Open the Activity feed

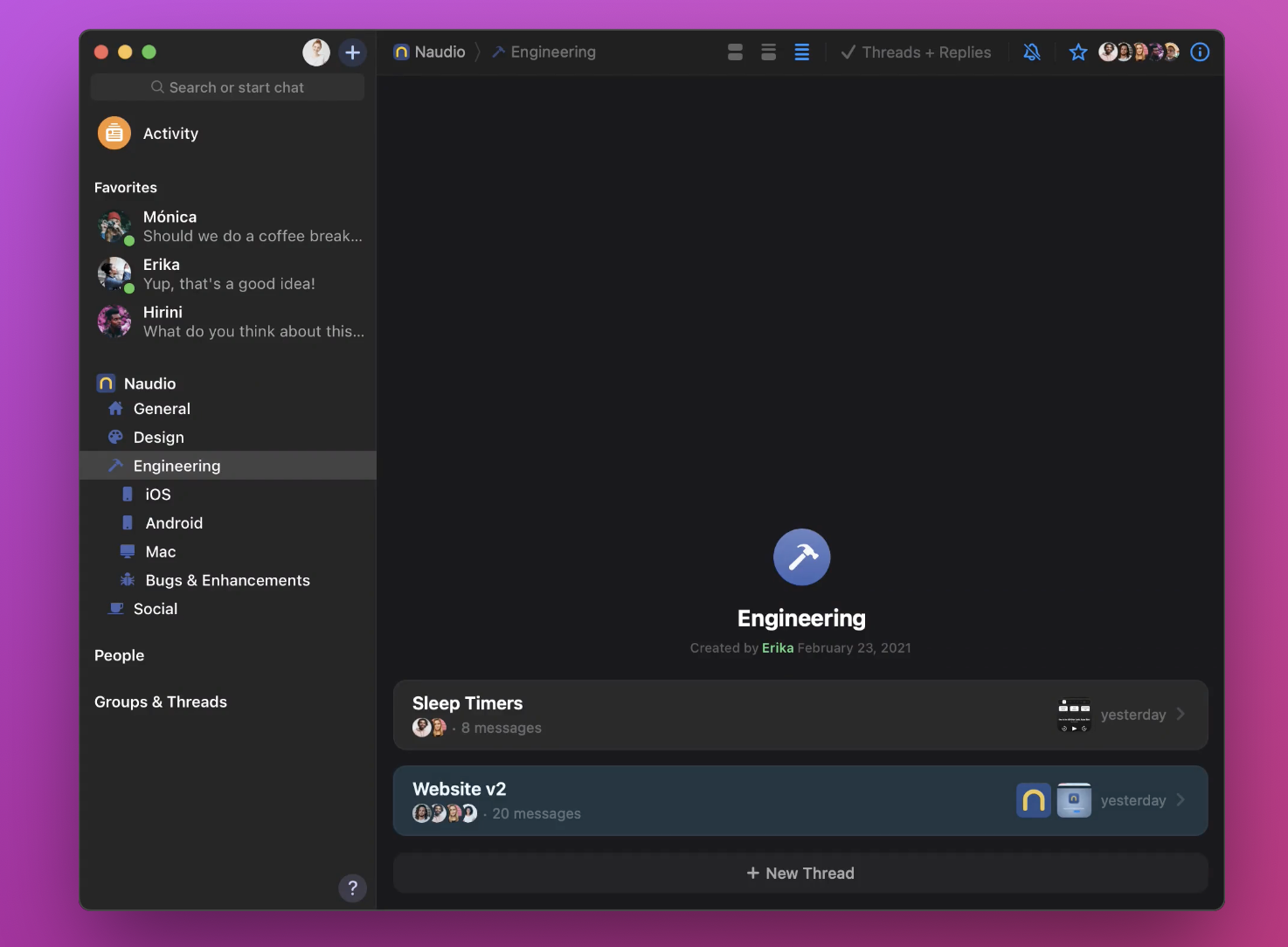[x=170, y=134]
